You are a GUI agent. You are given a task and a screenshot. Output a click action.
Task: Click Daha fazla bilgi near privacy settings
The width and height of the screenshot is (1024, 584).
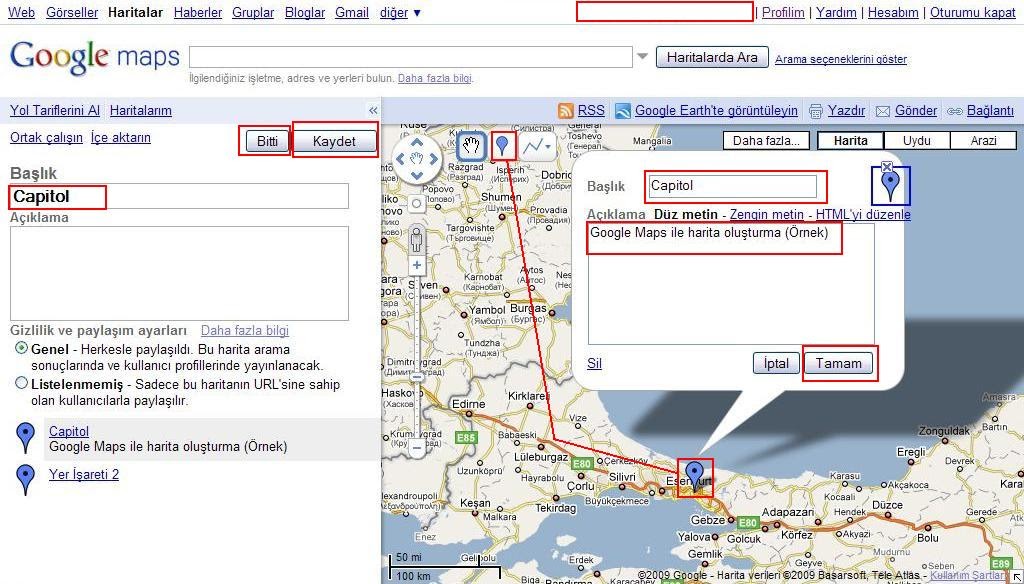245,331
